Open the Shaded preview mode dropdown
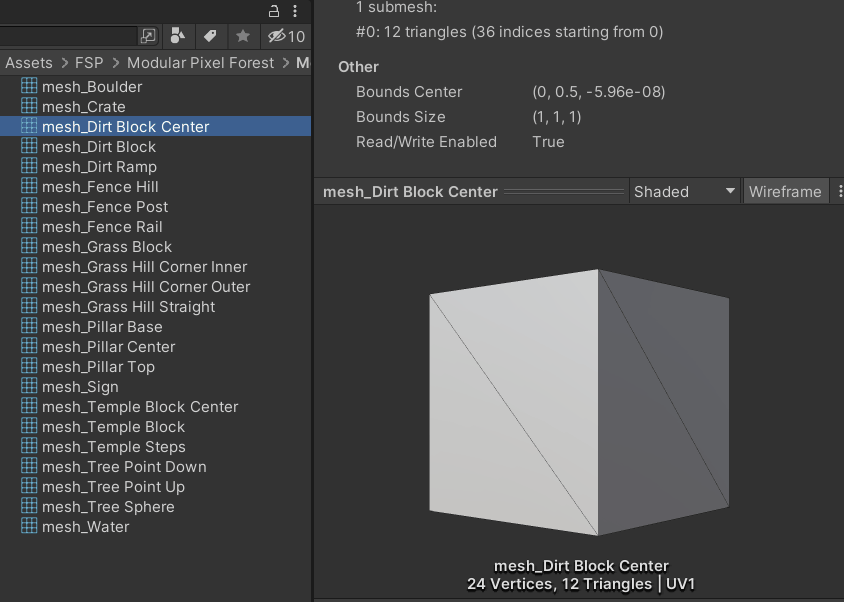The height and width of the screenshot is (602, 844). click(684, 192)
